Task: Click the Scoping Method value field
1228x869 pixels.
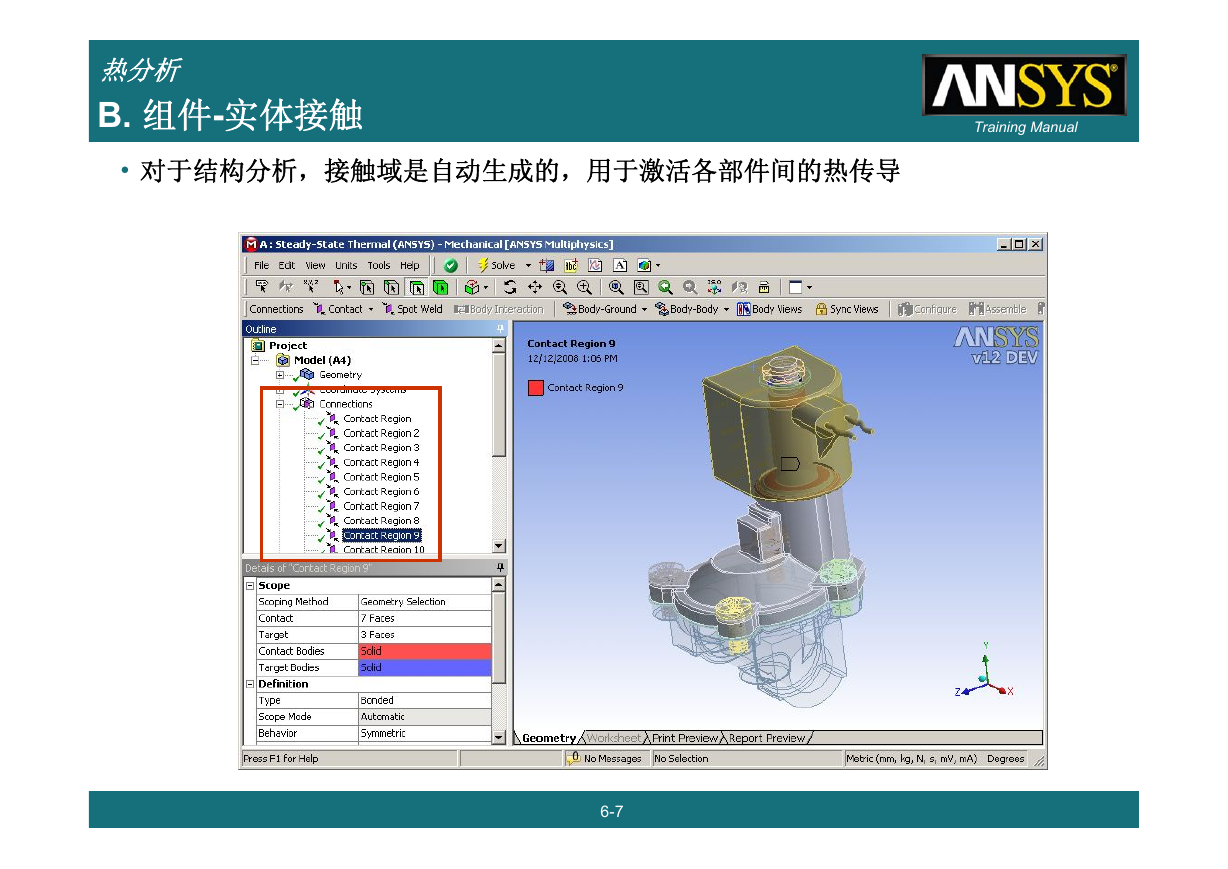Action: click(x=425, y=602)
